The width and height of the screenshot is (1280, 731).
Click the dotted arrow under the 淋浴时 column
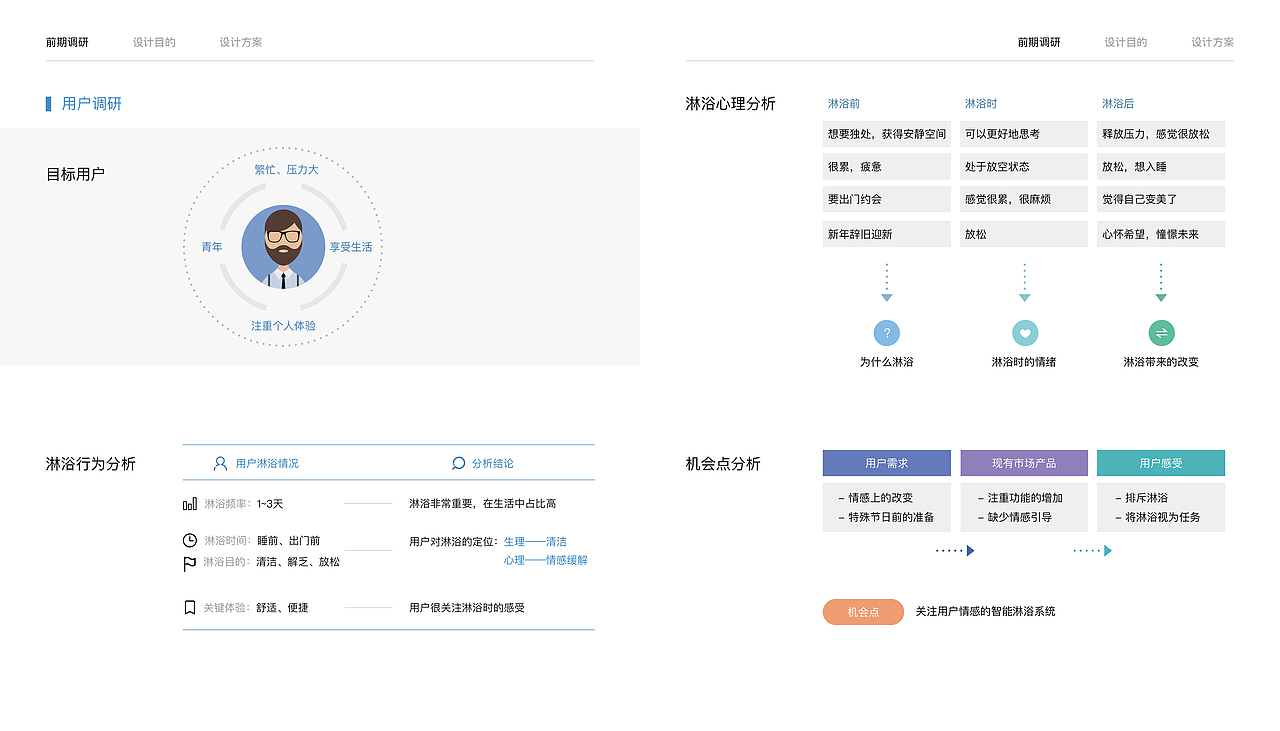pos(1024,281)
